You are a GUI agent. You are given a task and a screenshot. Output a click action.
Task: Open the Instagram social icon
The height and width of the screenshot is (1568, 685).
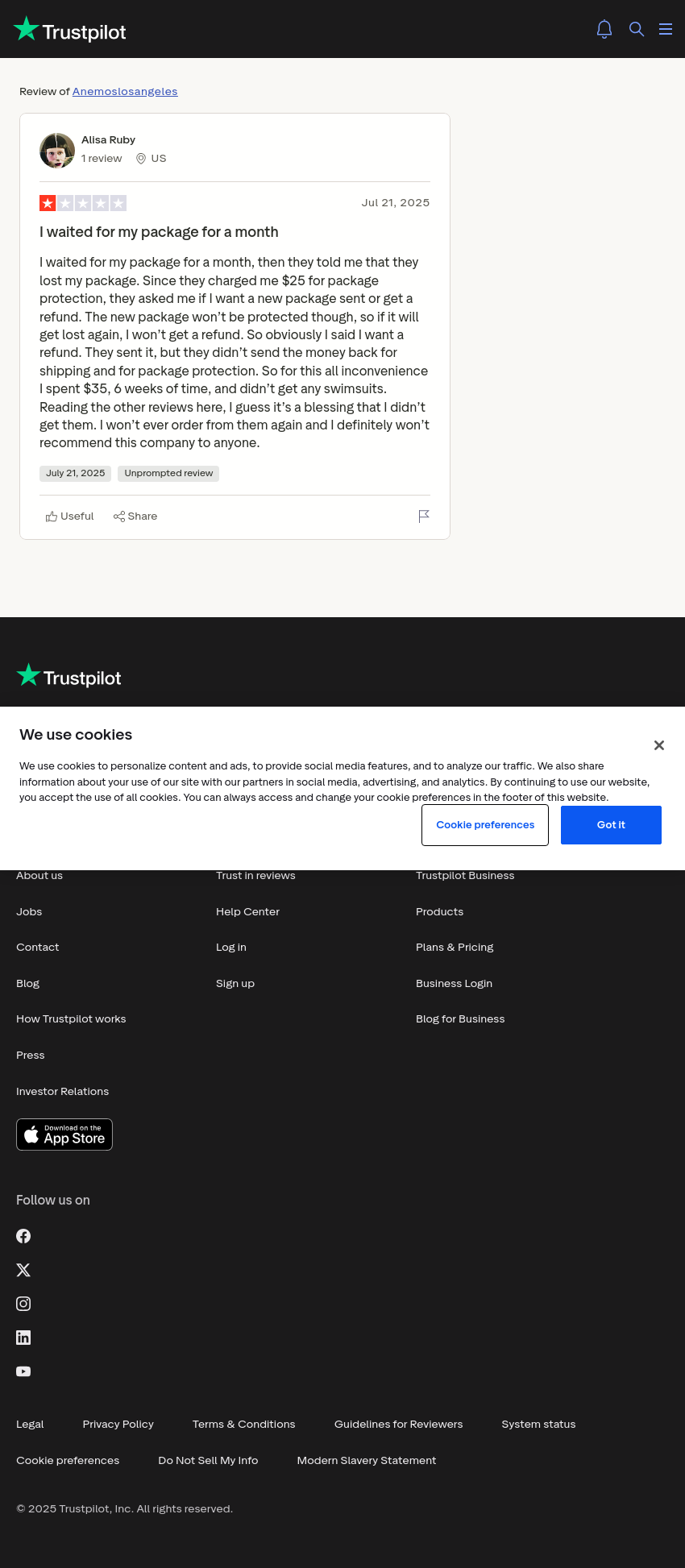click(23, 1304)
